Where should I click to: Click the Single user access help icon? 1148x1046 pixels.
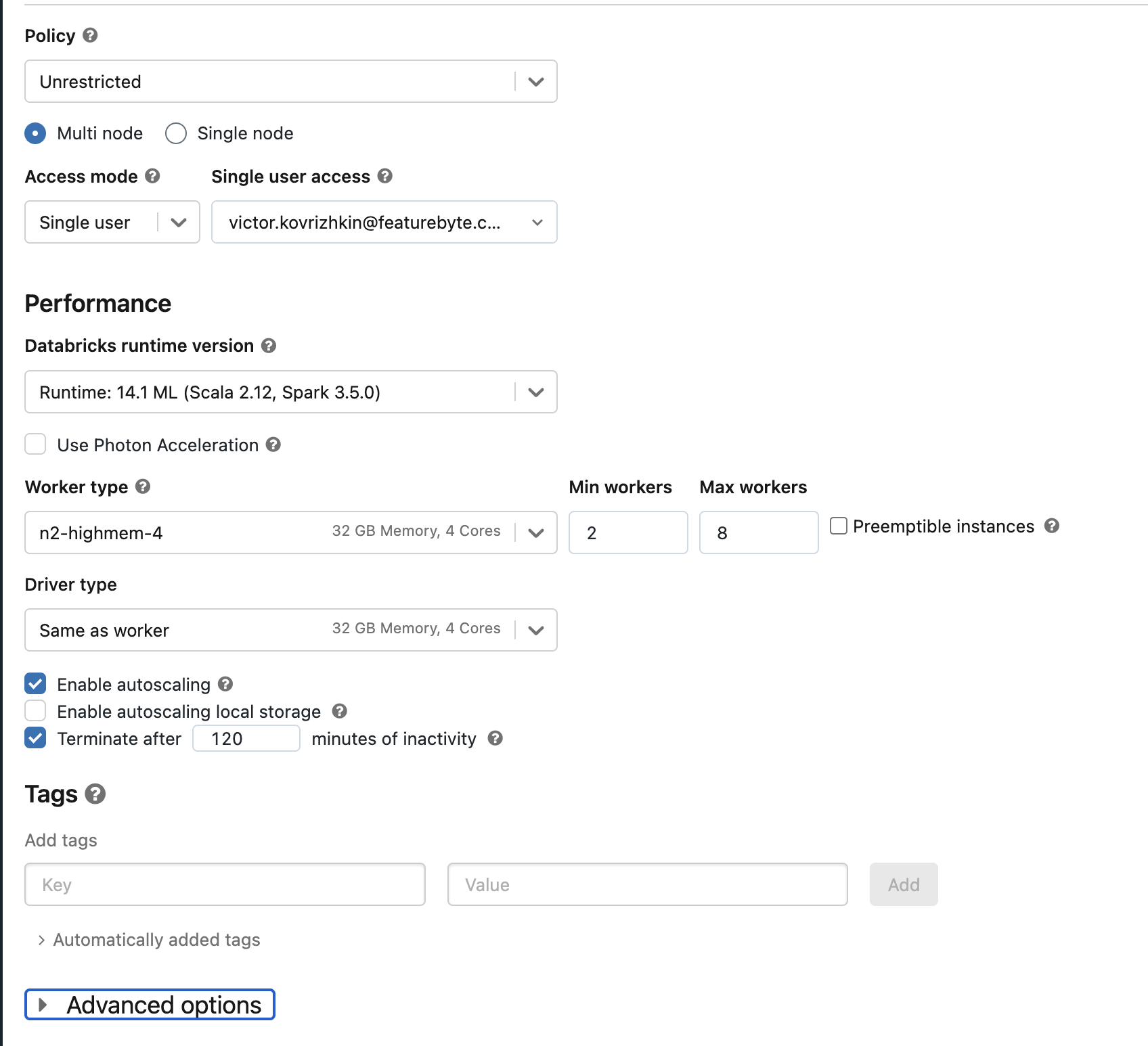coord(385,176)
